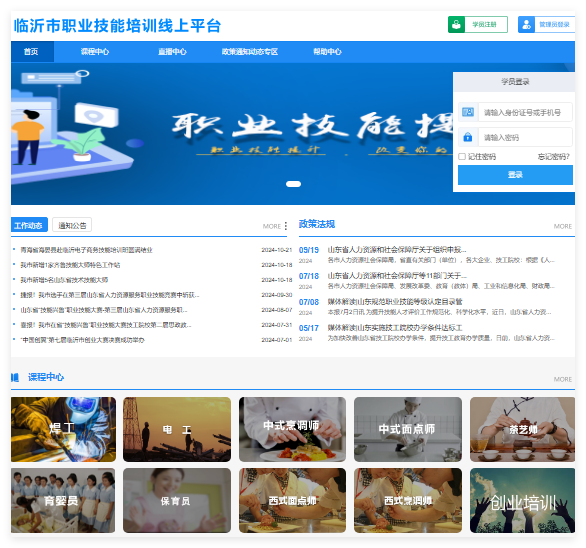586x548 pixels.
Task: Click the 学员登录 panel header
Action: click(515, 82)
